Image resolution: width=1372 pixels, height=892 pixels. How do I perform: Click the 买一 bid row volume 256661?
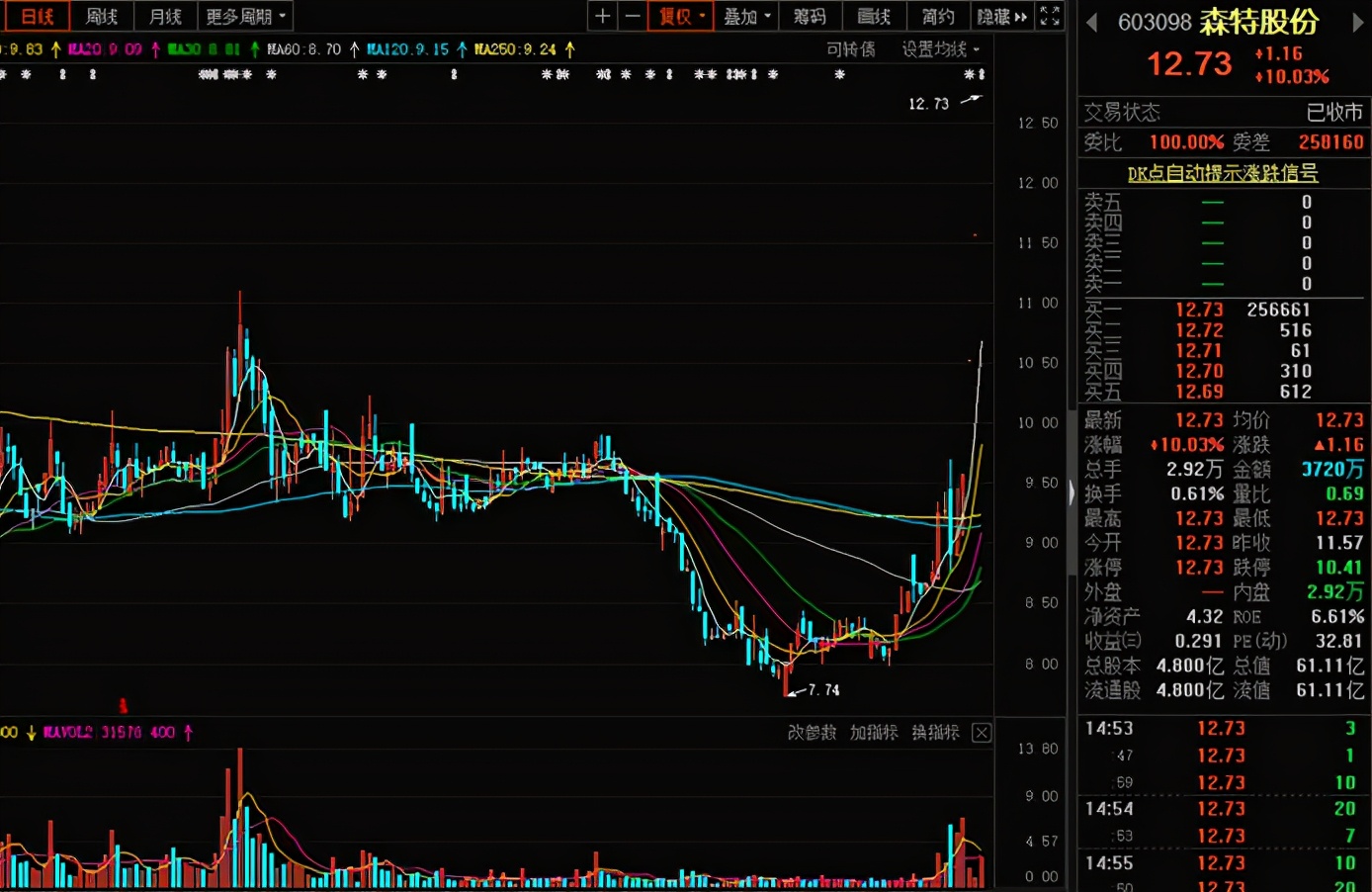(x=1278, y=311)
